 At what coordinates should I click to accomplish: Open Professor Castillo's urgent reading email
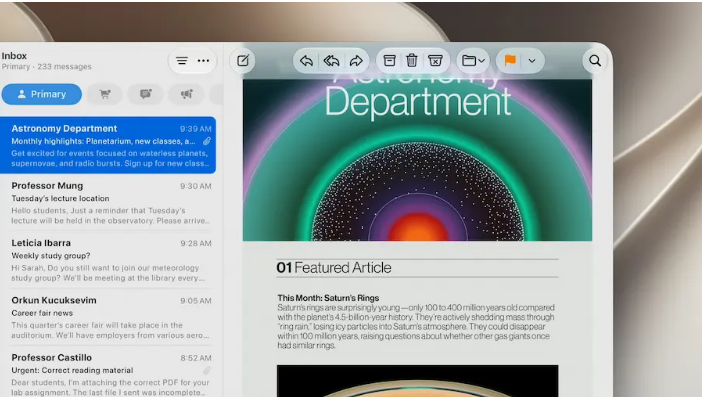[x=108, y=374]
